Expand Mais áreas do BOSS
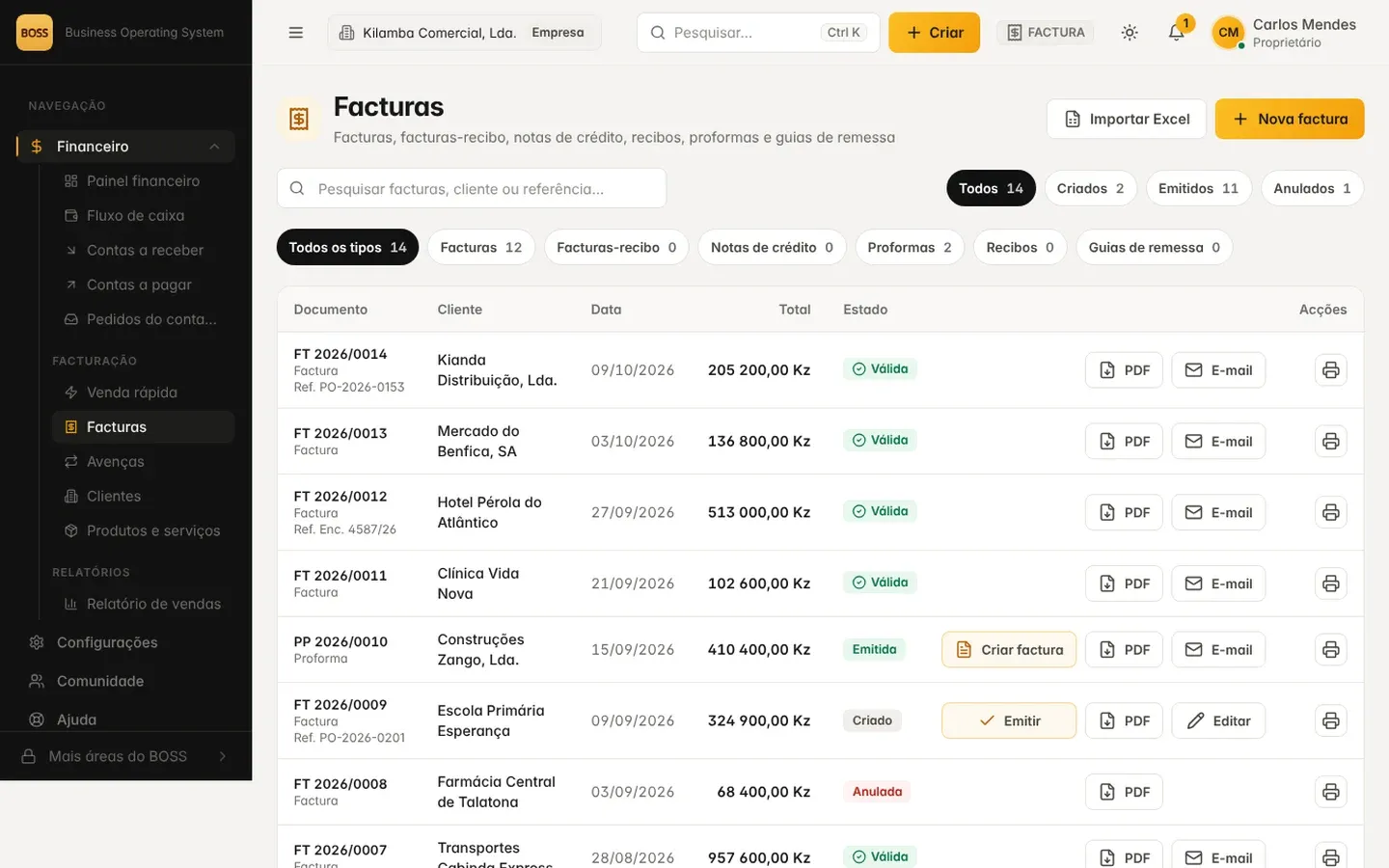Screen dimensions: 1389x868 coord(125,756)
